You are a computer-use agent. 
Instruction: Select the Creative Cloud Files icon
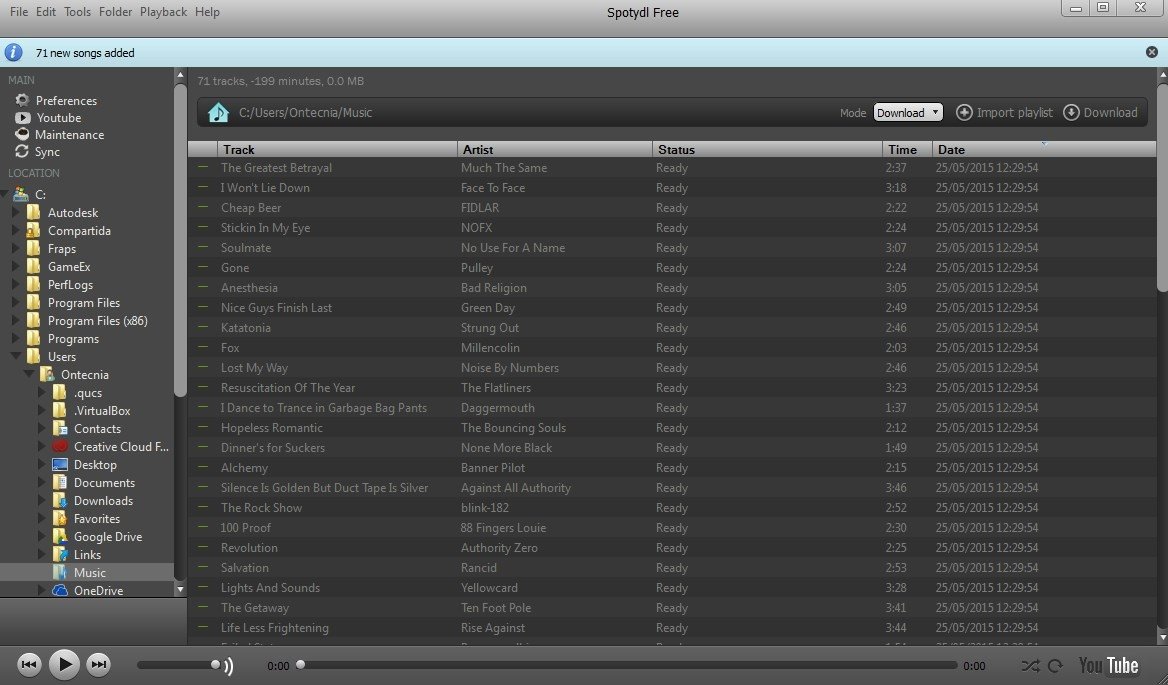[x=60, y=446]
